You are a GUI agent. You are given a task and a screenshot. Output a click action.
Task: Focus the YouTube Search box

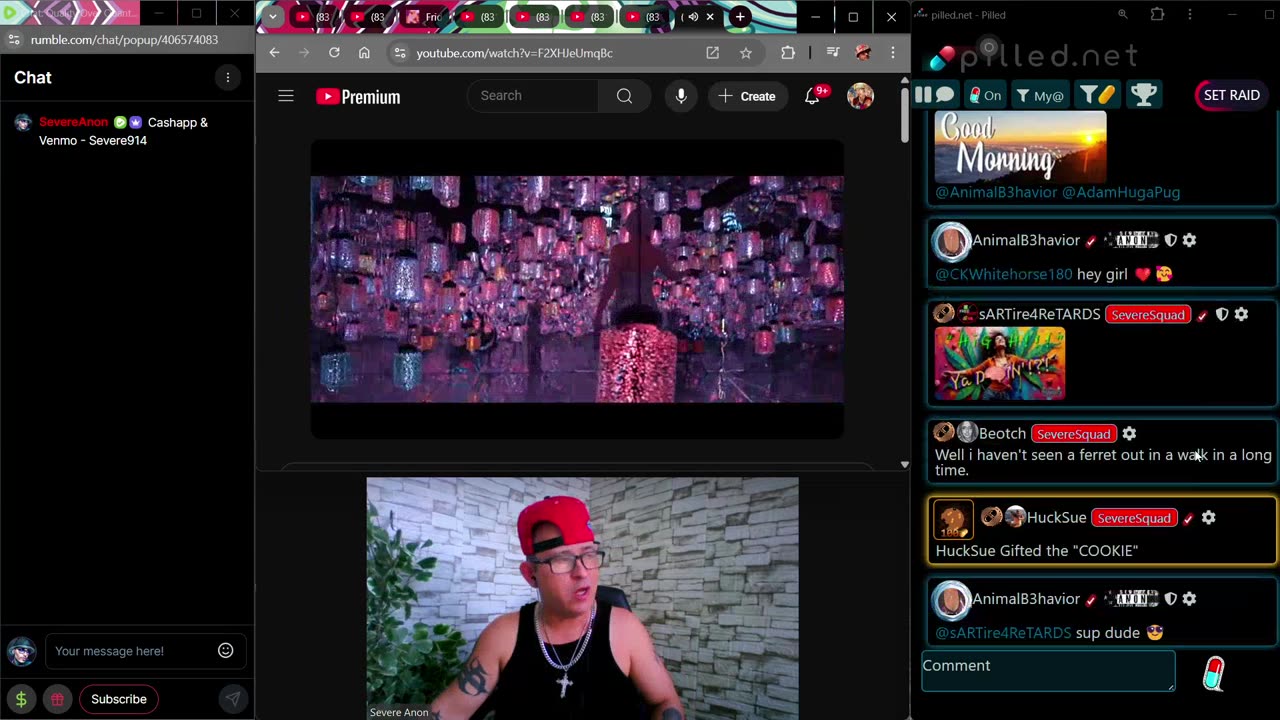coord(533,96)
